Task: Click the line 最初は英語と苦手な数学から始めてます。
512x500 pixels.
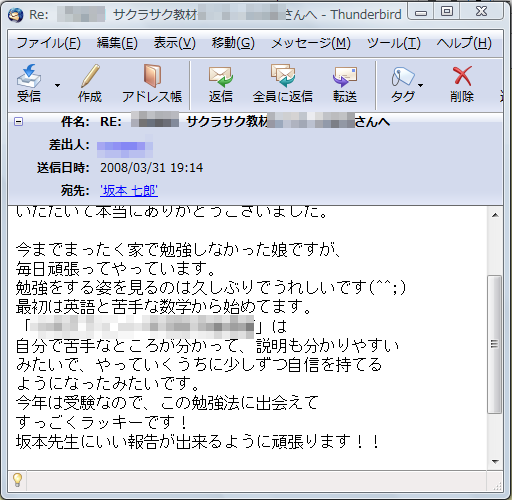Action: [164, 307]
